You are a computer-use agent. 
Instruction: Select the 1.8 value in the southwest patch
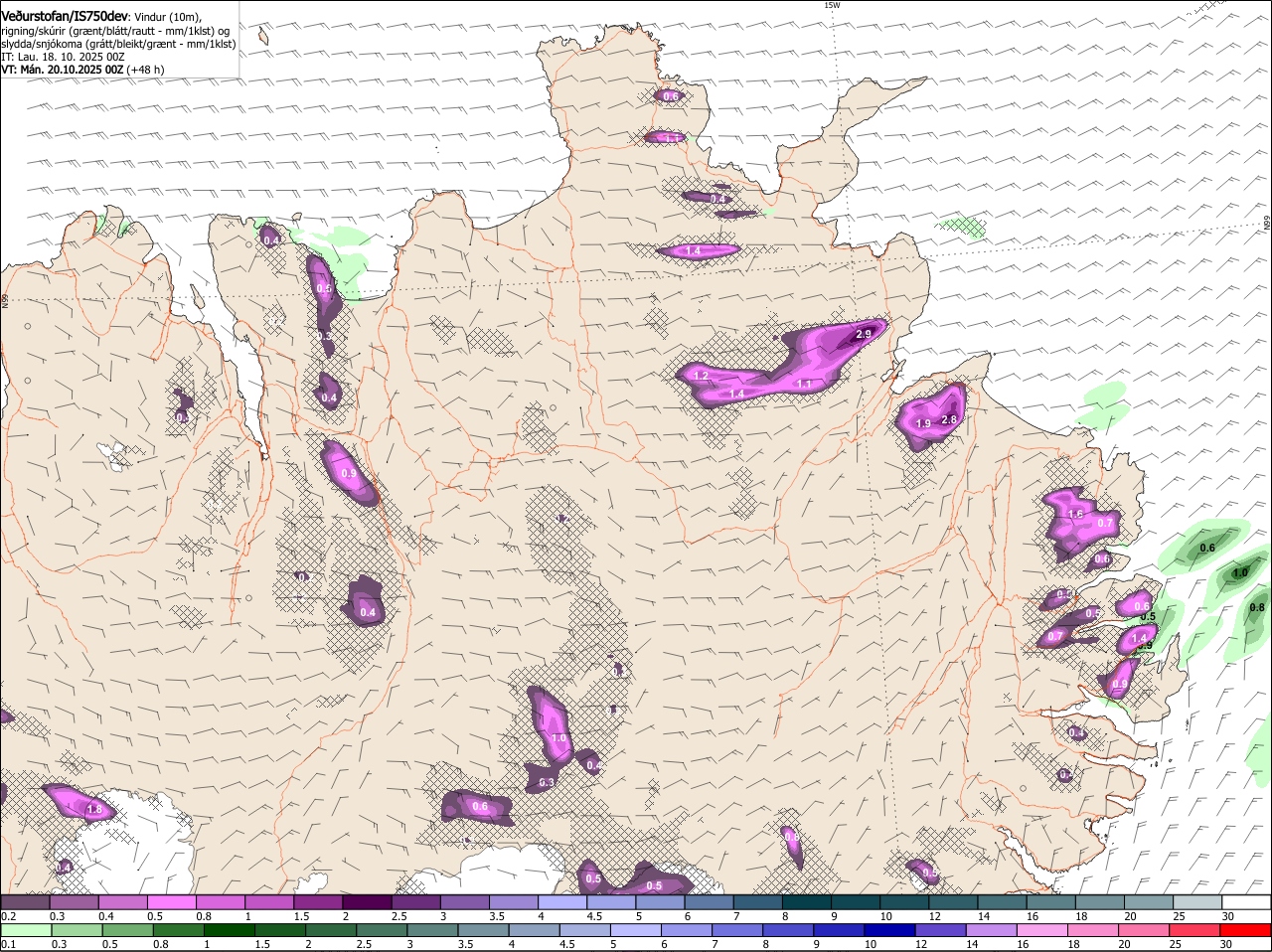[x=94, y=810]
